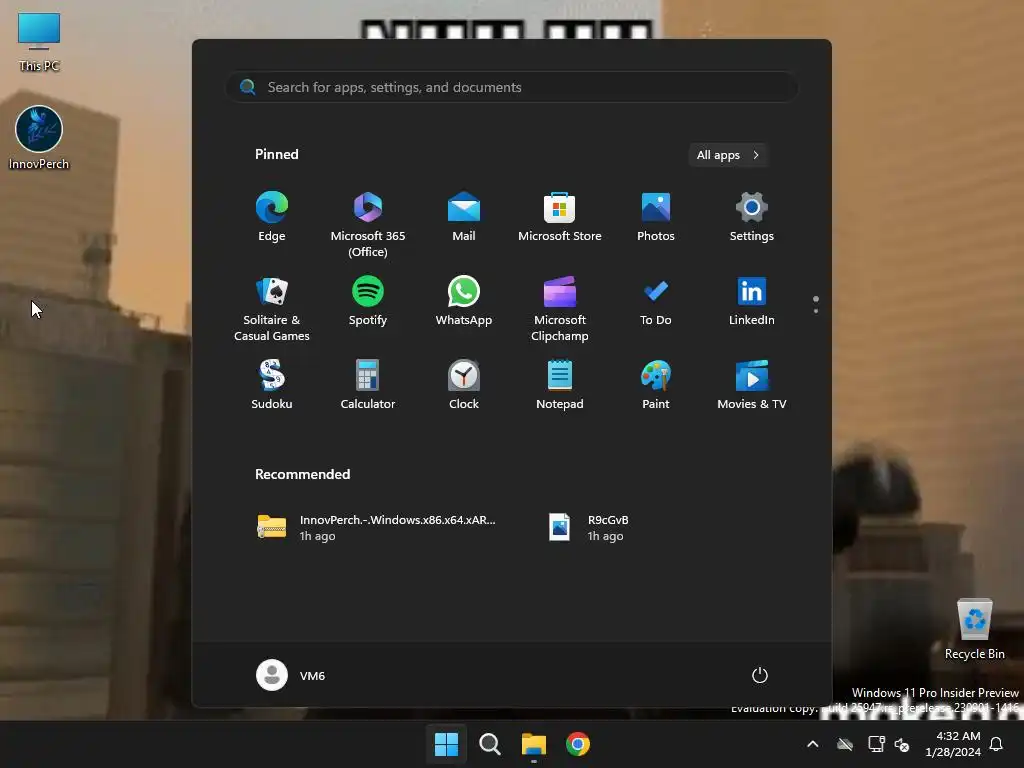Open Microsoft Store
Viewport: 1024px width, 768px height.
click(x=560, y=217)
